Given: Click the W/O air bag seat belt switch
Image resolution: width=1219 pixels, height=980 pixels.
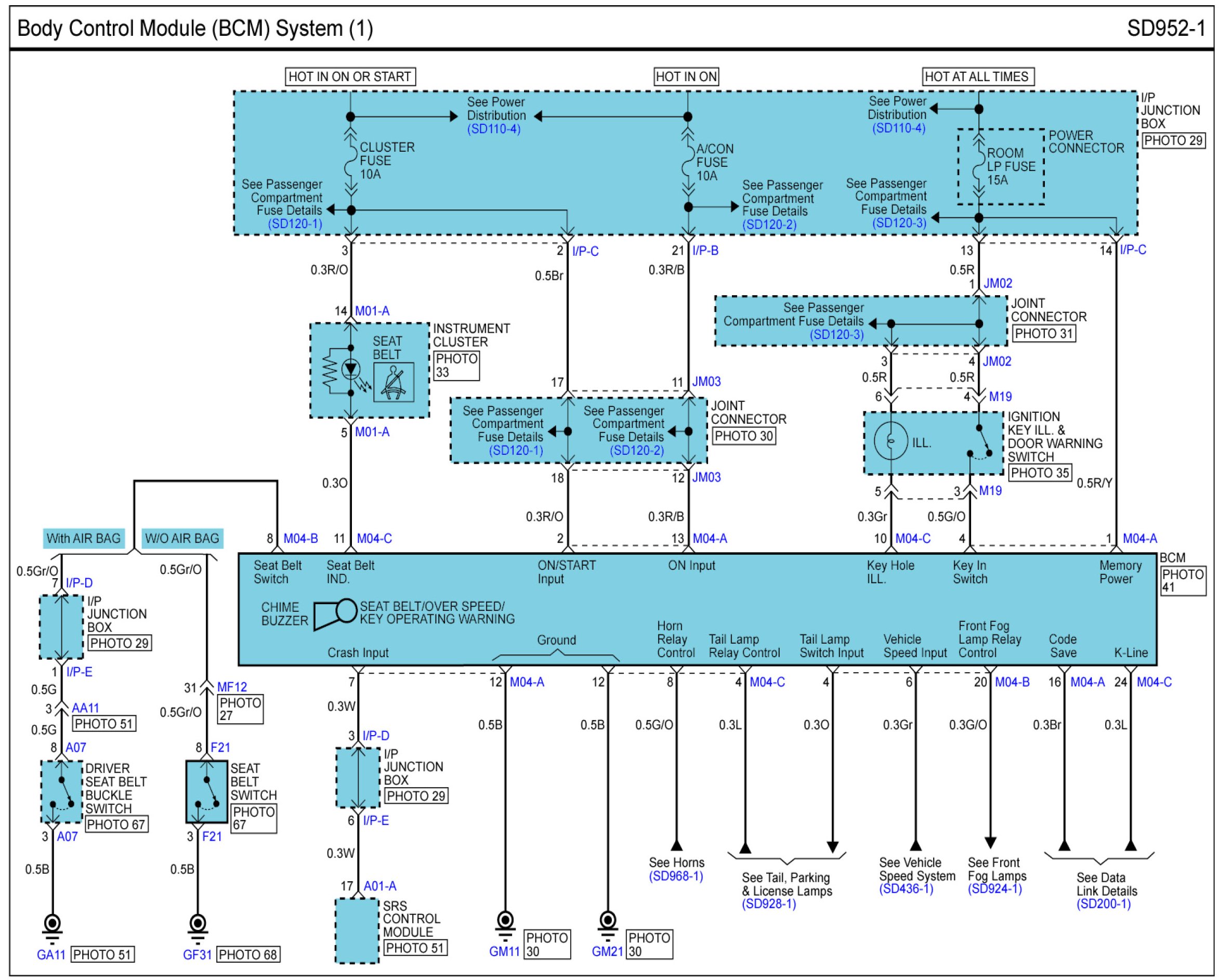Looking at the screenshot, I should [206, 792].
